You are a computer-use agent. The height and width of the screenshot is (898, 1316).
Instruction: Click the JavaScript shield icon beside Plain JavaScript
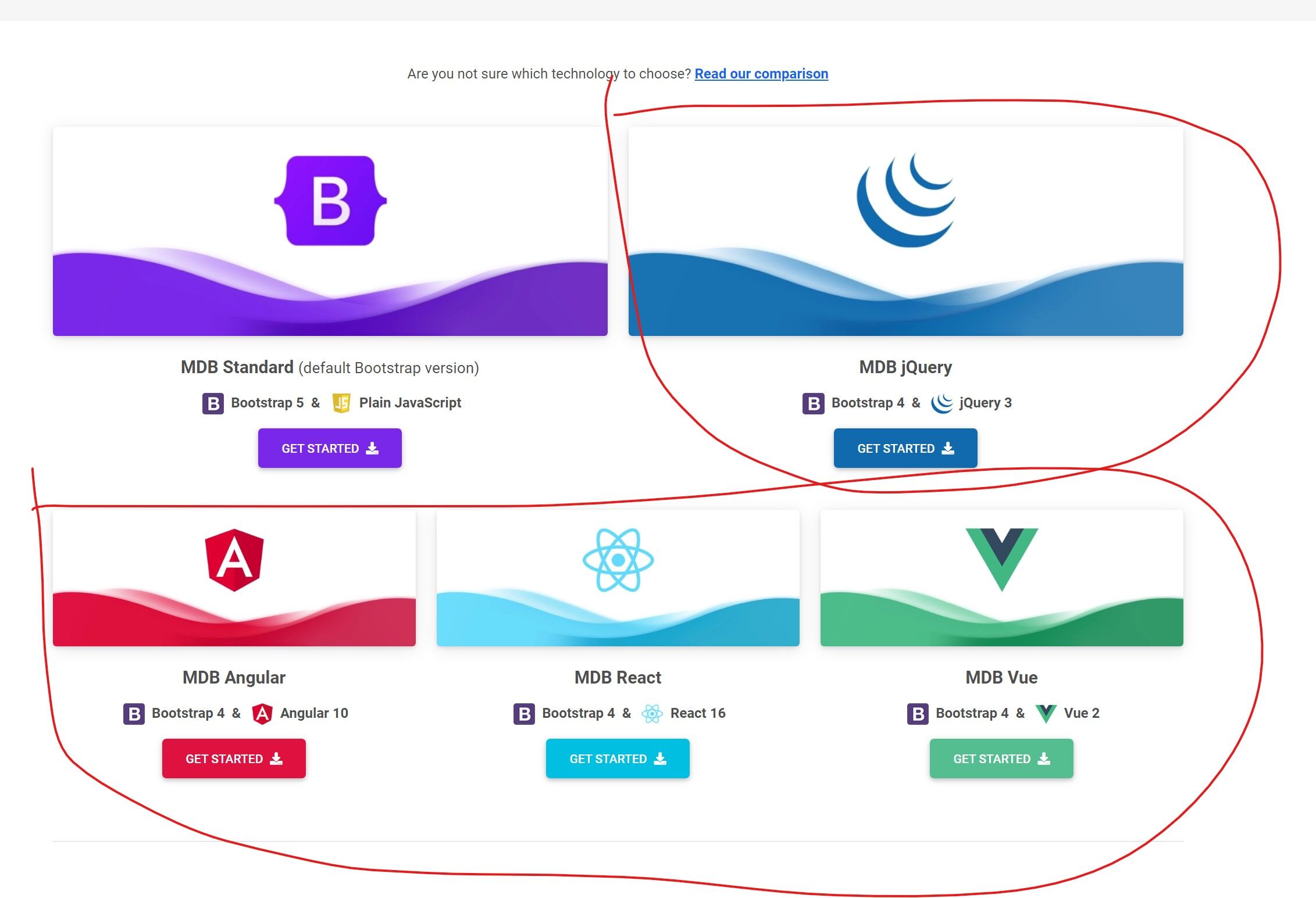341,403
